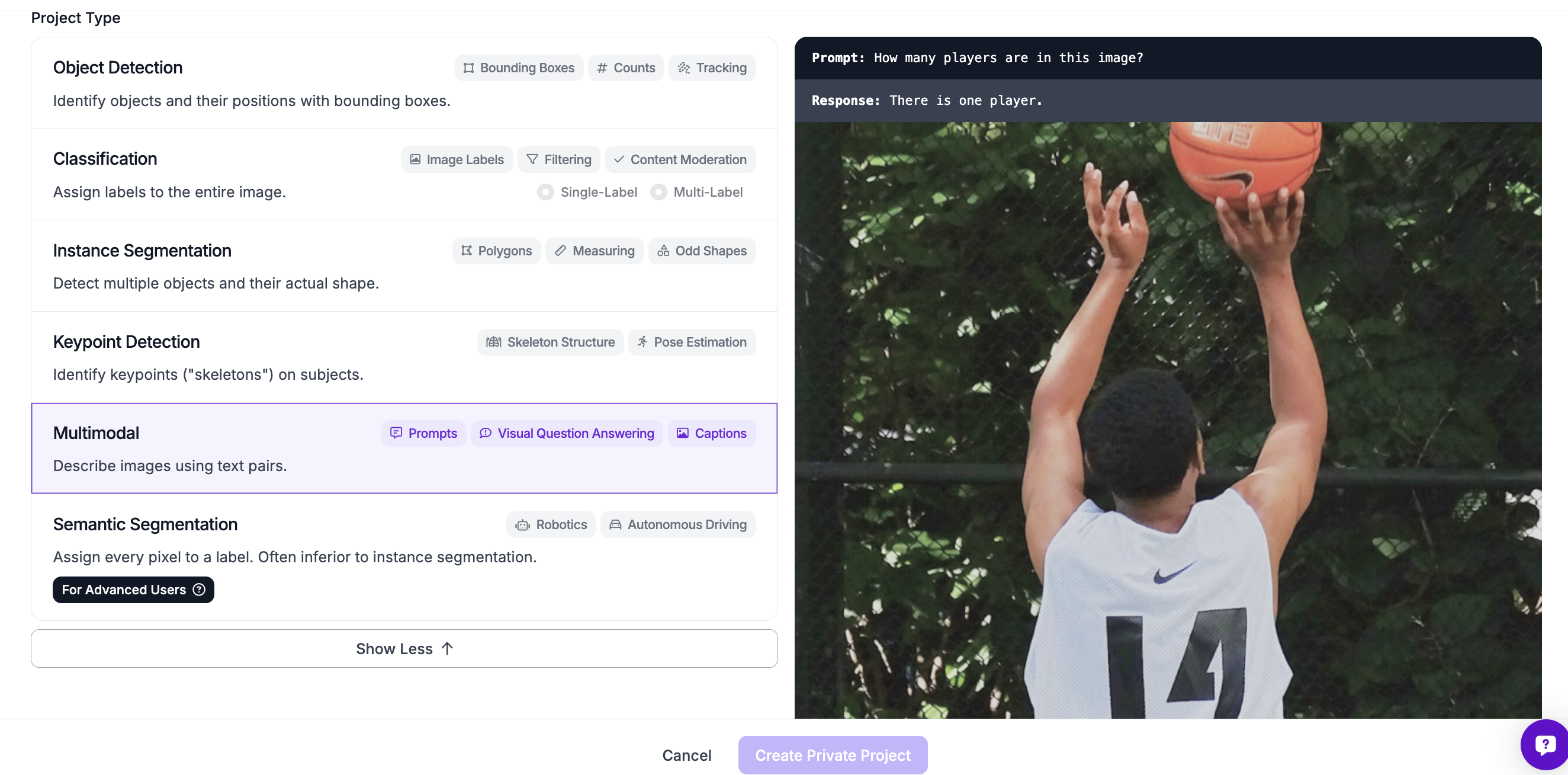
Task: Click the Visual Question Answering tag
Action: [567, 433]
